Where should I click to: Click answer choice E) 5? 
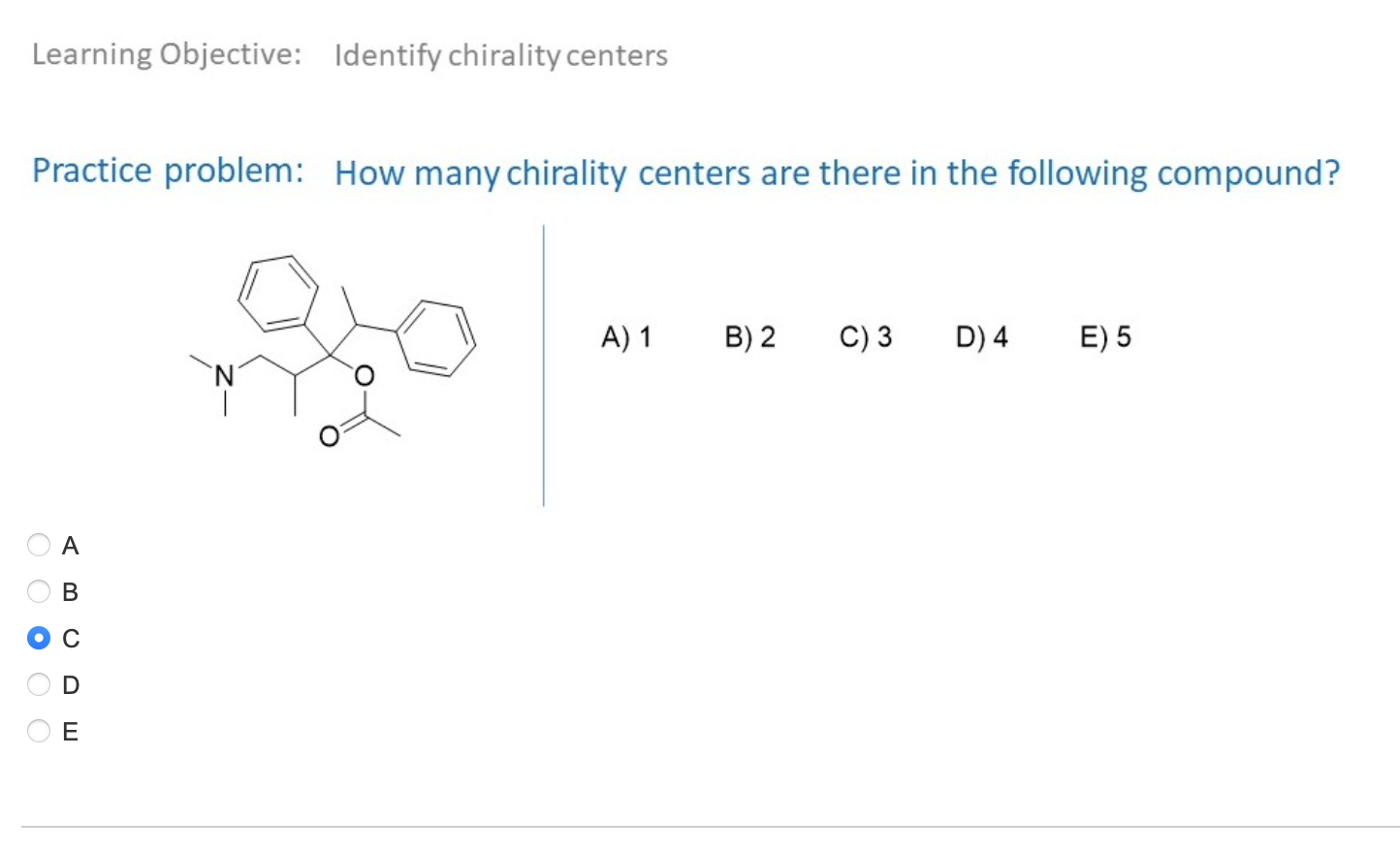(1105, 337)
